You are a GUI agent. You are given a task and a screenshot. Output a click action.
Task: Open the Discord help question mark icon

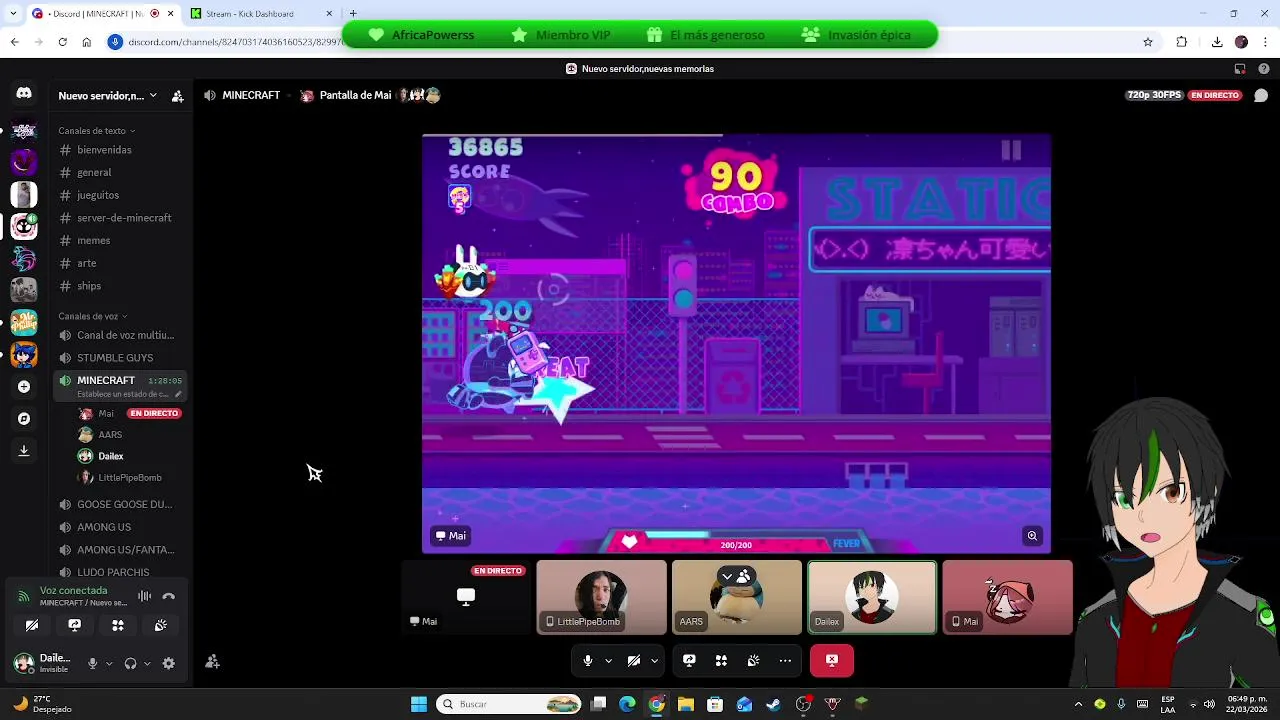coord(1262,69)
